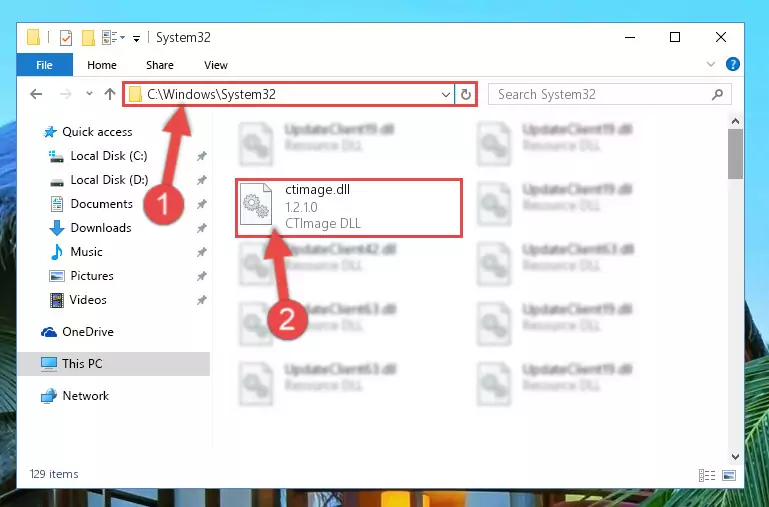Open the File menu
The width and height of the screenshot is (769, 507).
44,65
